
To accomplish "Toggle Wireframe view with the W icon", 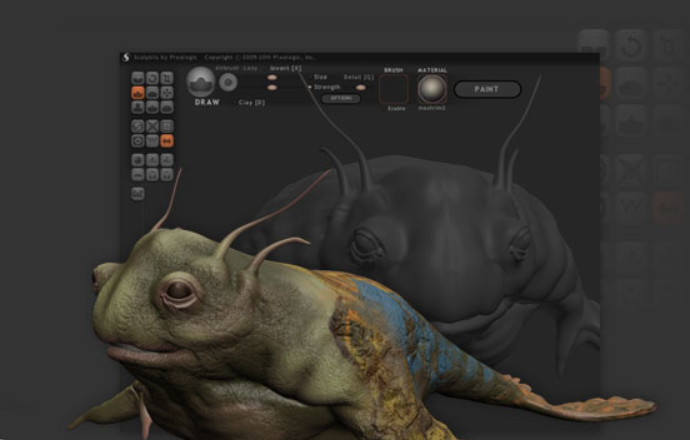I will click(152, 141).
